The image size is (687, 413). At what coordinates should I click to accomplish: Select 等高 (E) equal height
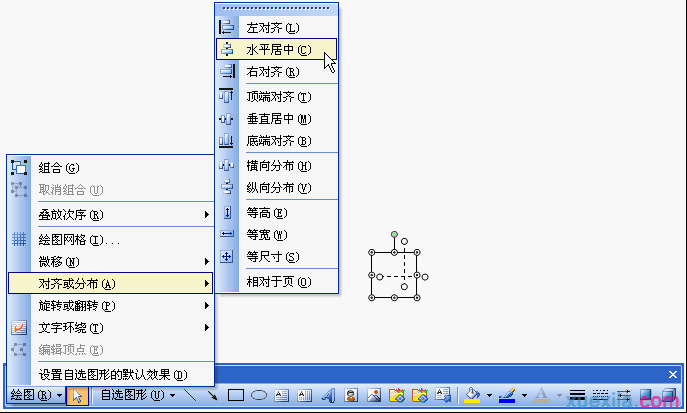pos(276,213)
